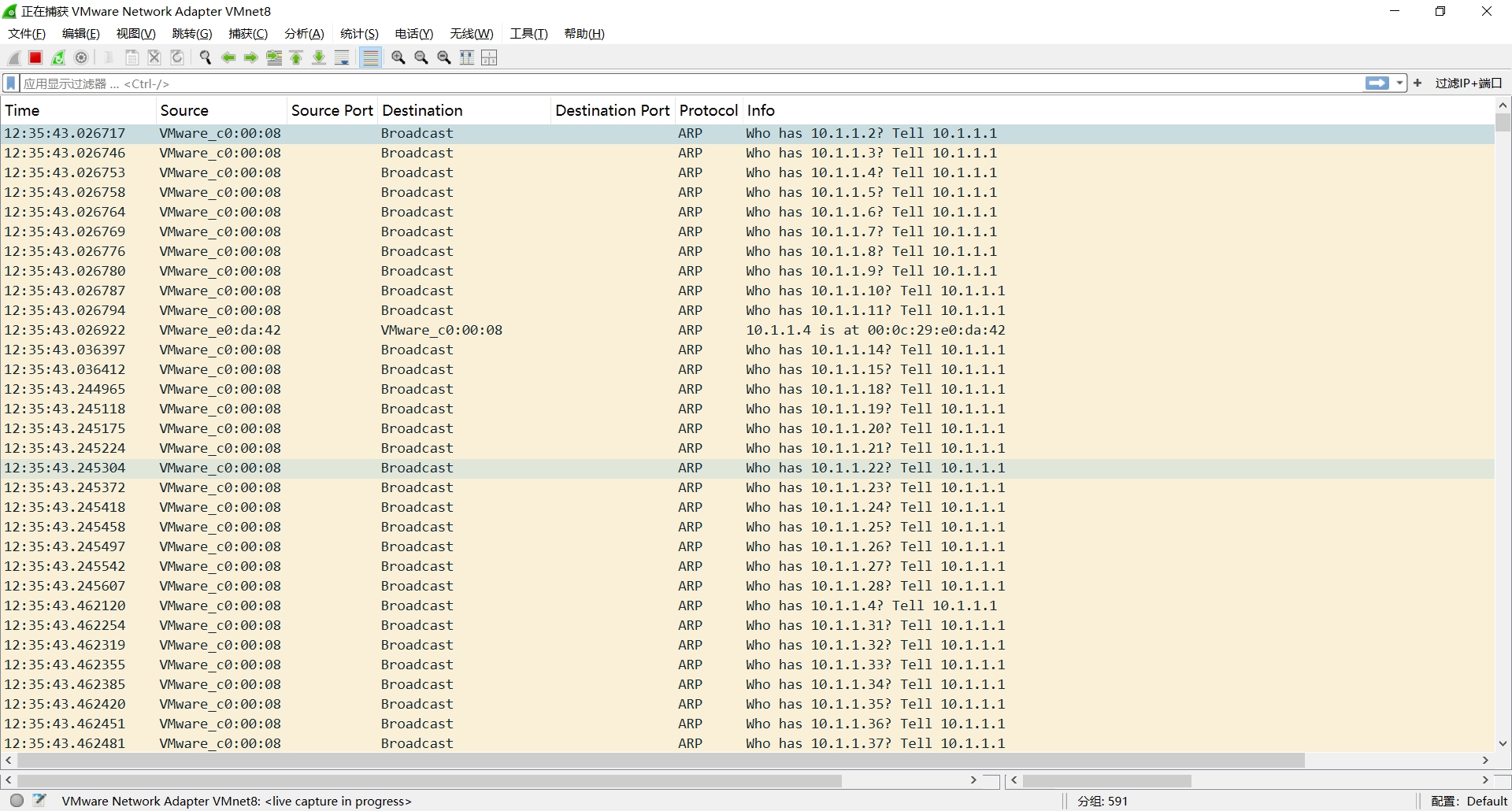The width and height of the screenshot is (1512, 811).
Task: Open the 编辑(E) menu
Action: click(x=81, y=34)
